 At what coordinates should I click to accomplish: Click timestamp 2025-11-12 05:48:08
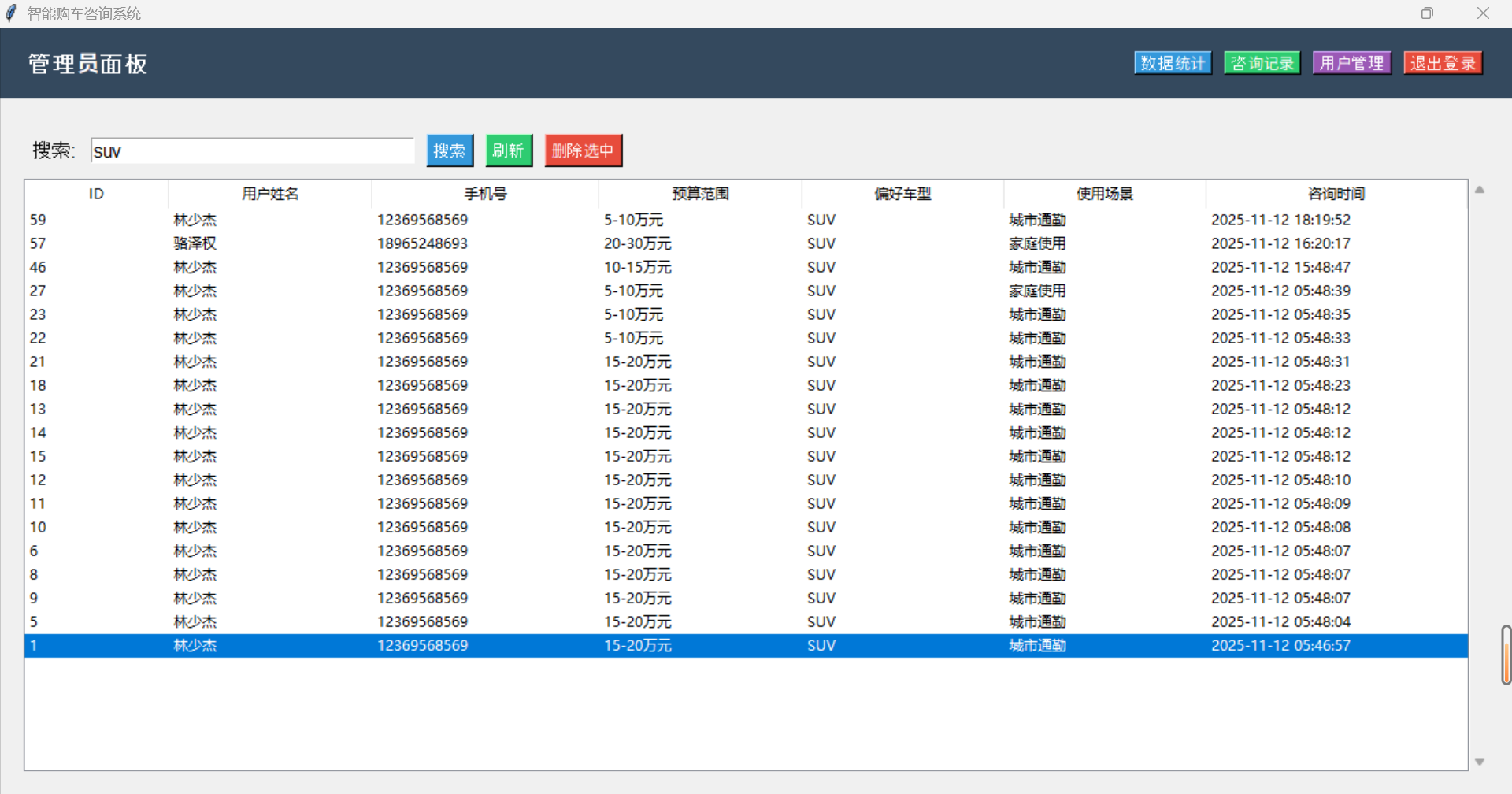(1280, 527)
